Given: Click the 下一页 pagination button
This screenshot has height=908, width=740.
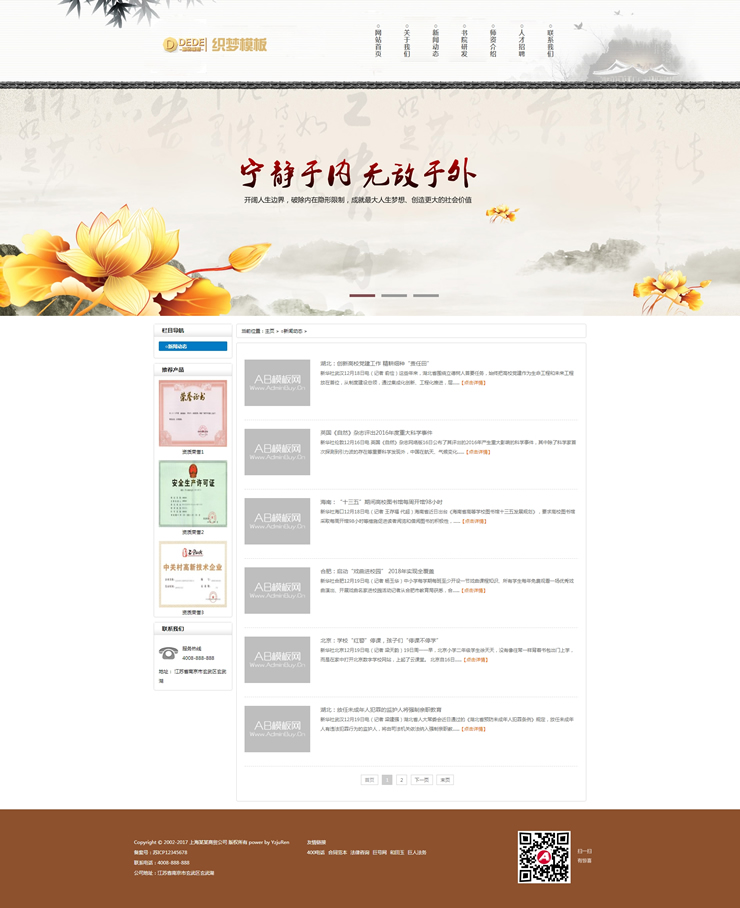Looking at the screenshot, I should [421, 779].
